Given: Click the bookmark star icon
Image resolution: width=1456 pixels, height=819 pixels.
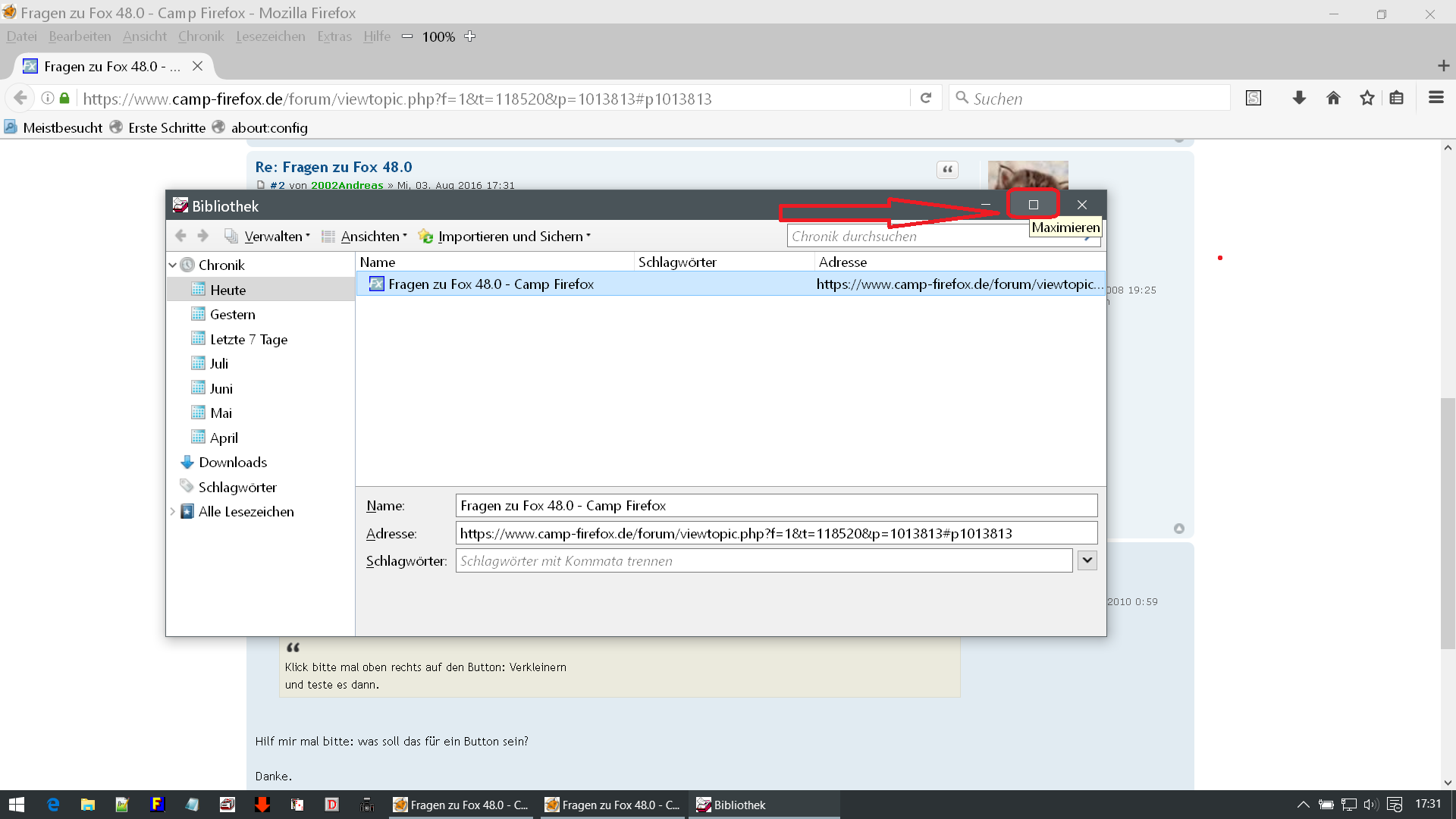Looking at the screenshot, I should [1367, 98].
